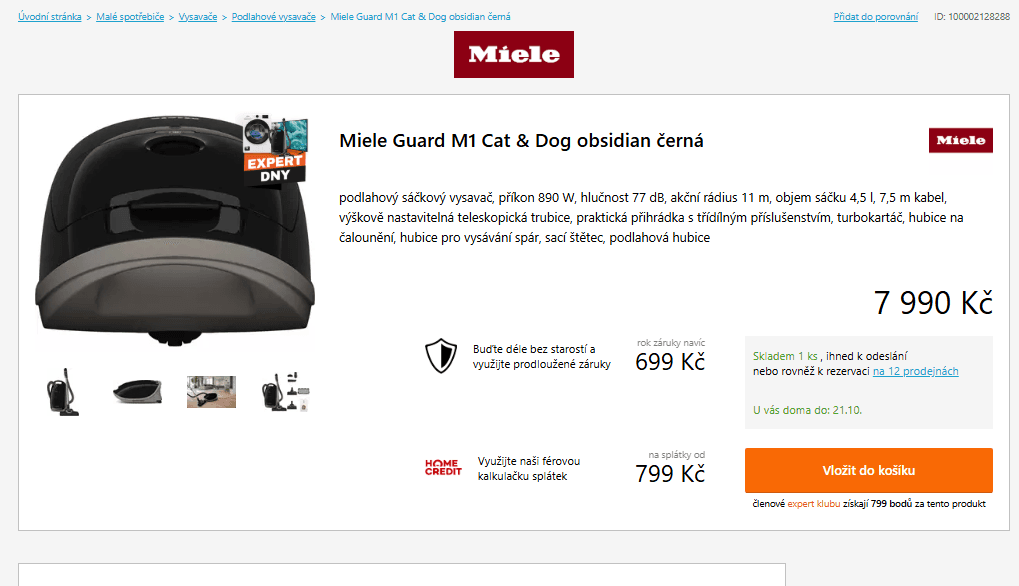Select the second vacuum body thumbnail
Screen dimensions: 1019x586
pyautogui.click(x=137, y=391)
